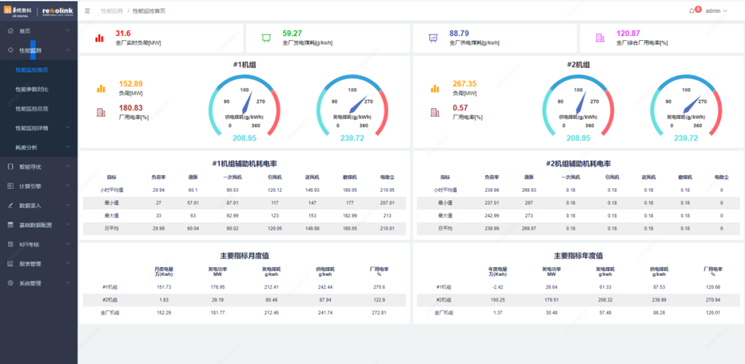Image resolution: width=745 pixels, height=364 pixels.
Task: Open the notification bell icon
Action: point(691,10)
